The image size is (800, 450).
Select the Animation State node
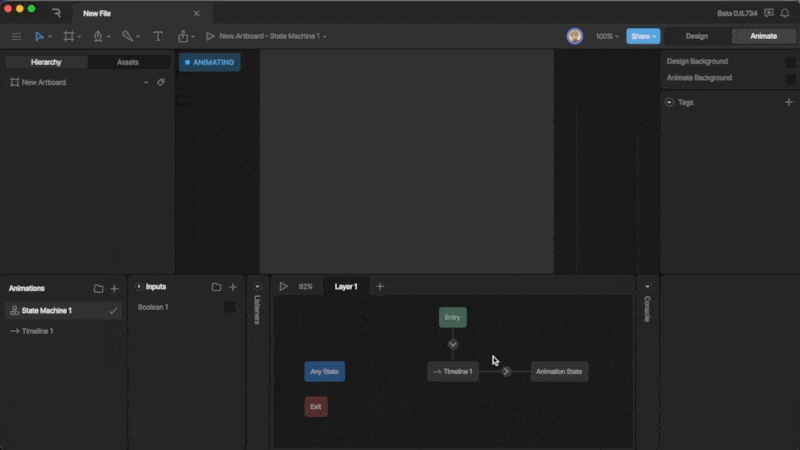pos(559,371)
